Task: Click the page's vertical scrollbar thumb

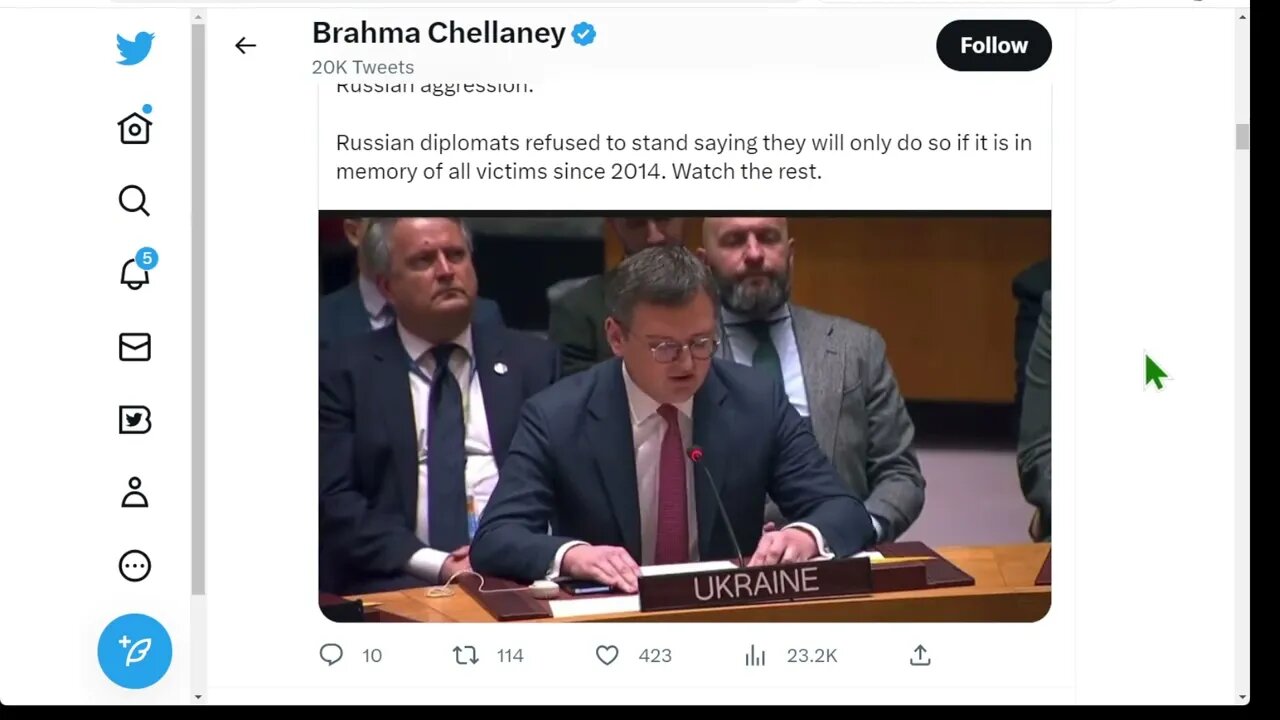Action: coord(1242,137)
